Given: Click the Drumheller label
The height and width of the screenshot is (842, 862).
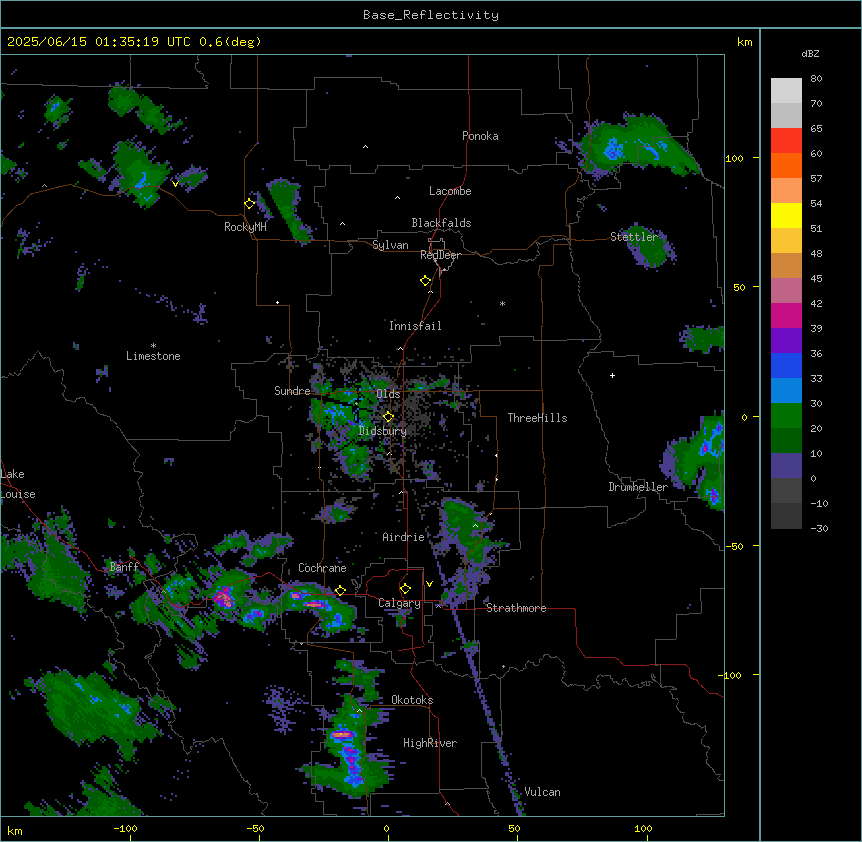Looking at the screenshot, I should (638, 487).
